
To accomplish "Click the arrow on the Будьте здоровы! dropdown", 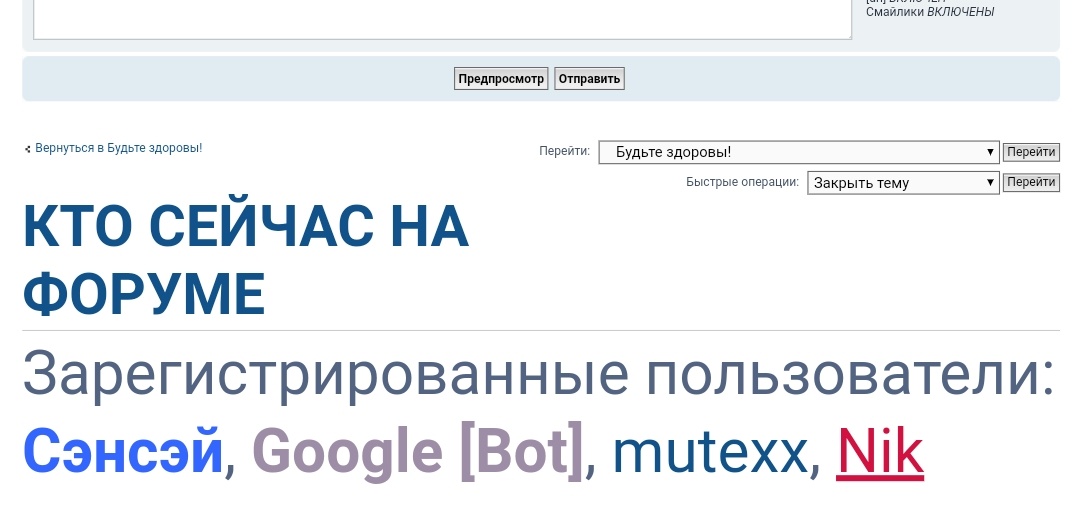I will coord(990,152).
